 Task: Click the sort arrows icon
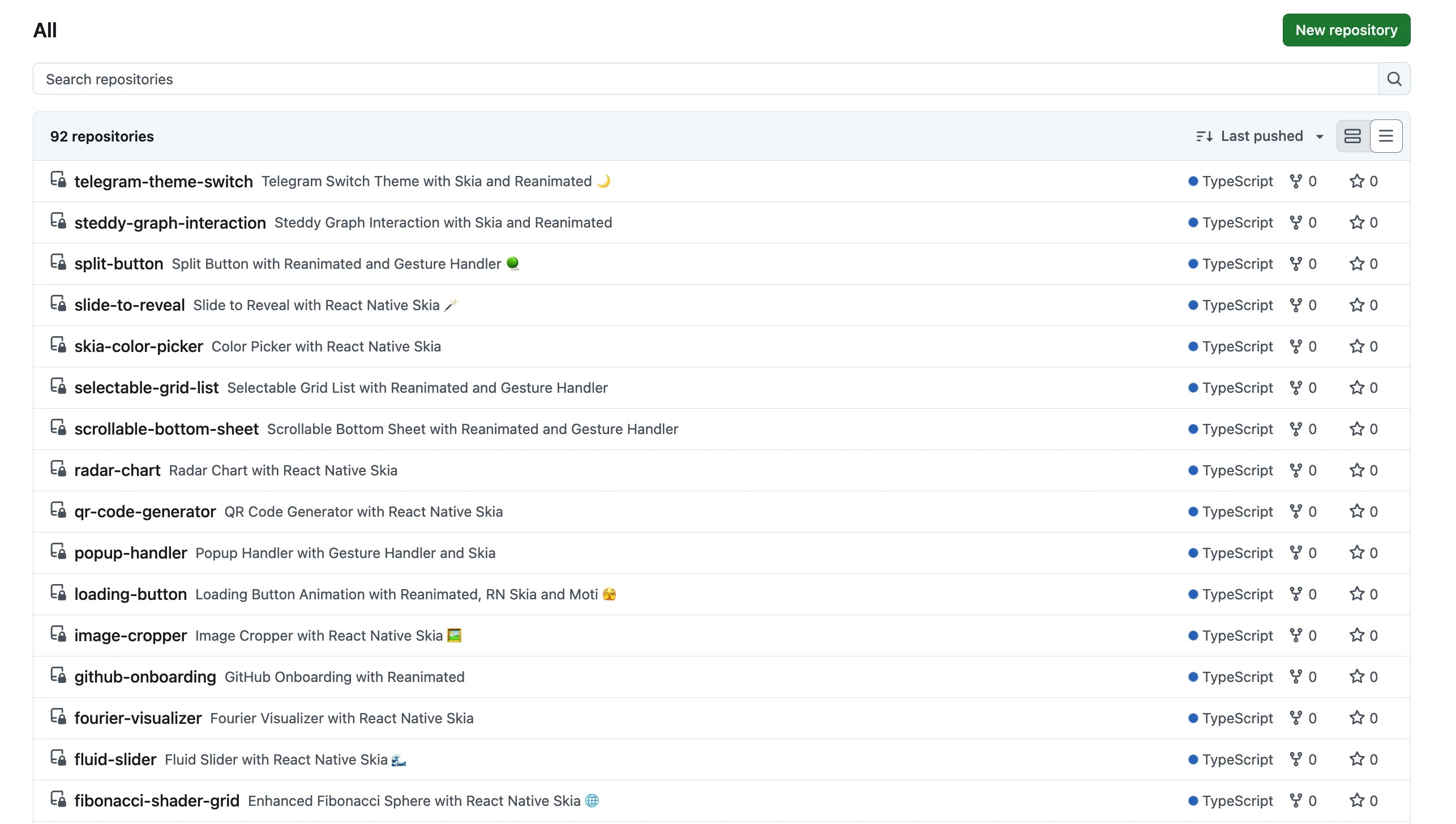tap(1204, 136)
